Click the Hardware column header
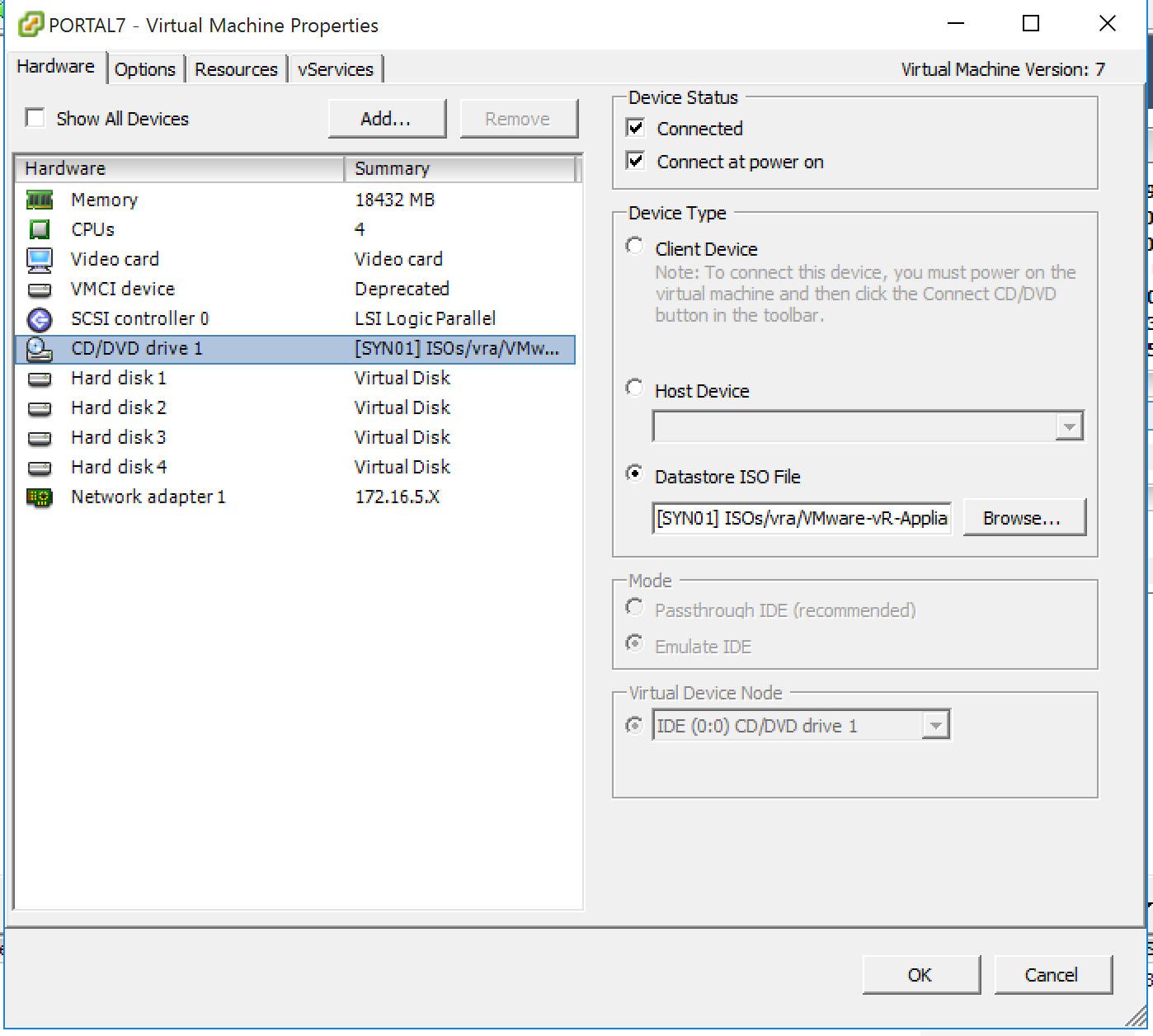The image size is (1153, 1036). (x=180, y=168)
